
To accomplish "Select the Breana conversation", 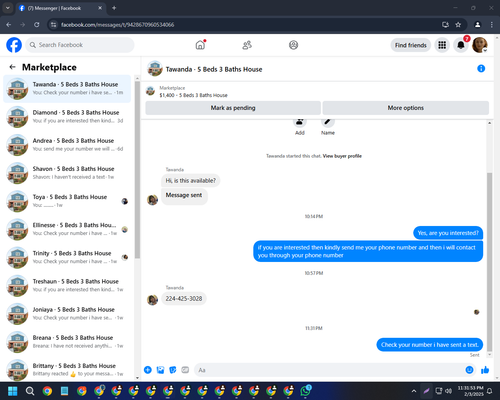I will pyautogui.click(x=67, y=342).
